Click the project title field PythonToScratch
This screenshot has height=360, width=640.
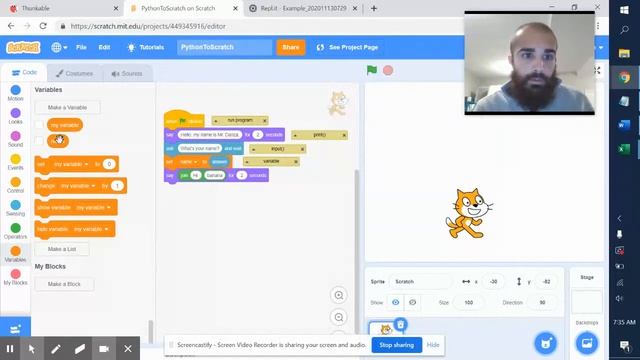[224, 47]
